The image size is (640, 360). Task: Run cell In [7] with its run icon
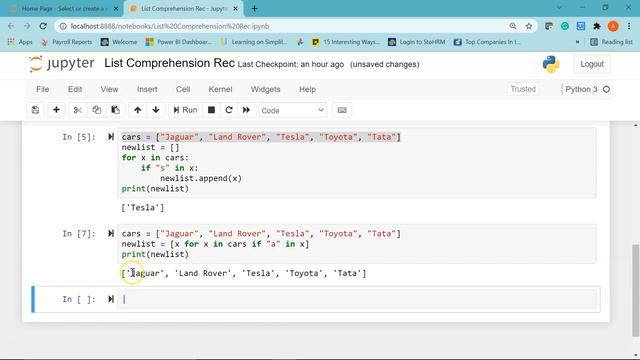tap(111, 233)
